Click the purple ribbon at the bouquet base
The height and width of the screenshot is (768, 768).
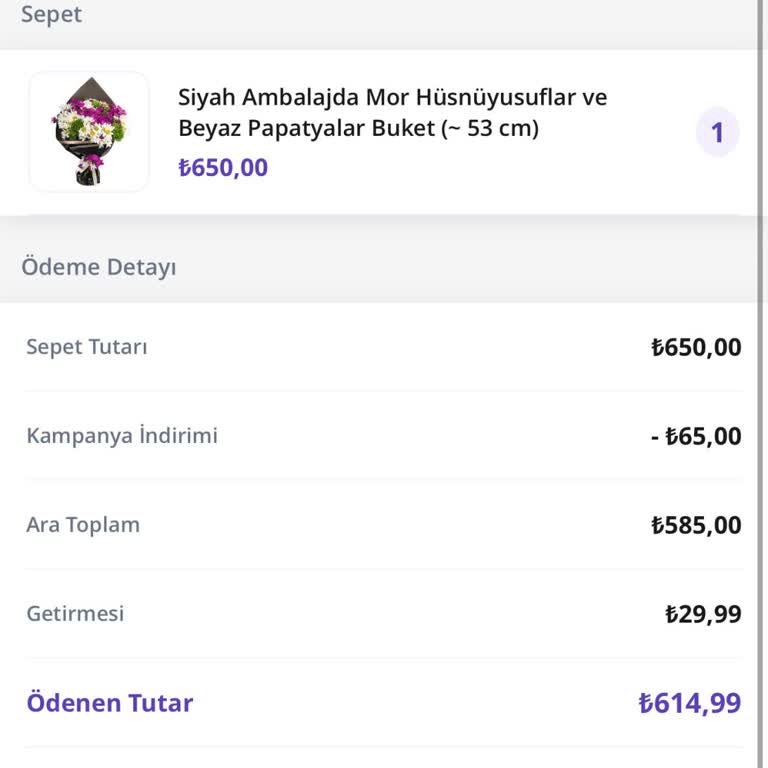tap(93, 161)
